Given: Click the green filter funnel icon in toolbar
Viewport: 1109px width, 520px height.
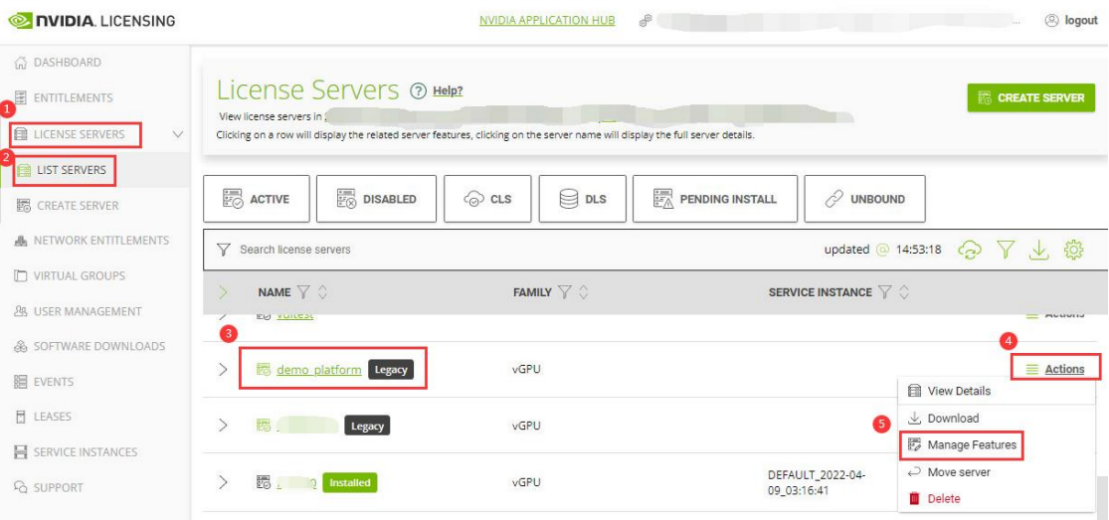Looking at the screenshot, I should click(1005, 250).
